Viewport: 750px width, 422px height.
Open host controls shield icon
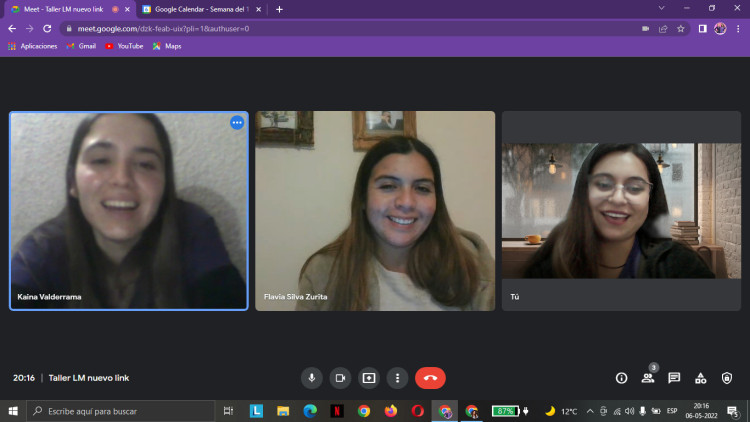[x=727, y=378]
